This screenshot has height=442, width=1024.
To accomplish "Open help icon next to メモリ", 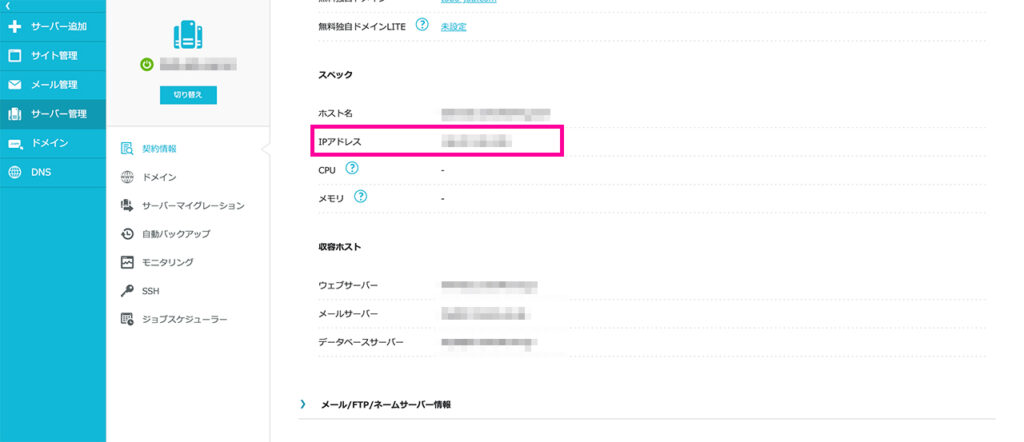I will (360, 197).
